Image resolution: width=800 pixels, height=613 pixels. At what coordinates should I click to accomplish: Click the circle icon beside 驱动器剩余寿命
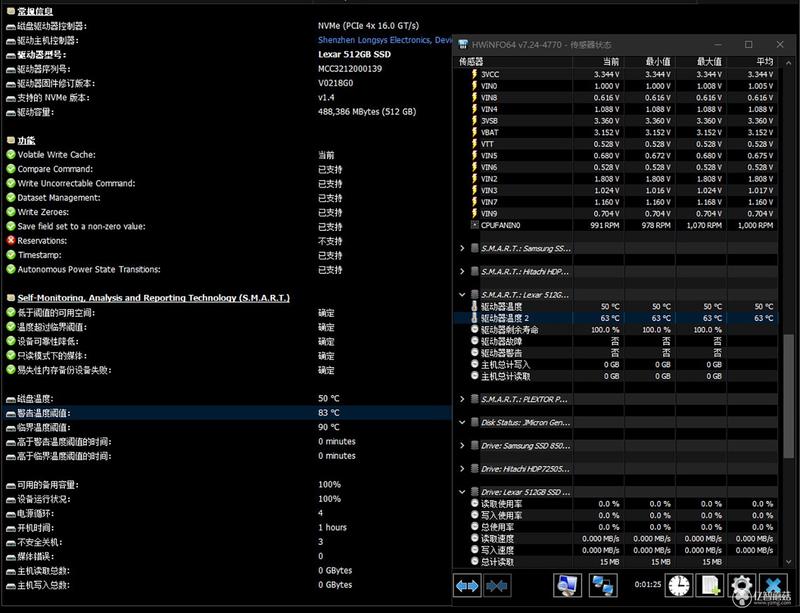point(474,330)
